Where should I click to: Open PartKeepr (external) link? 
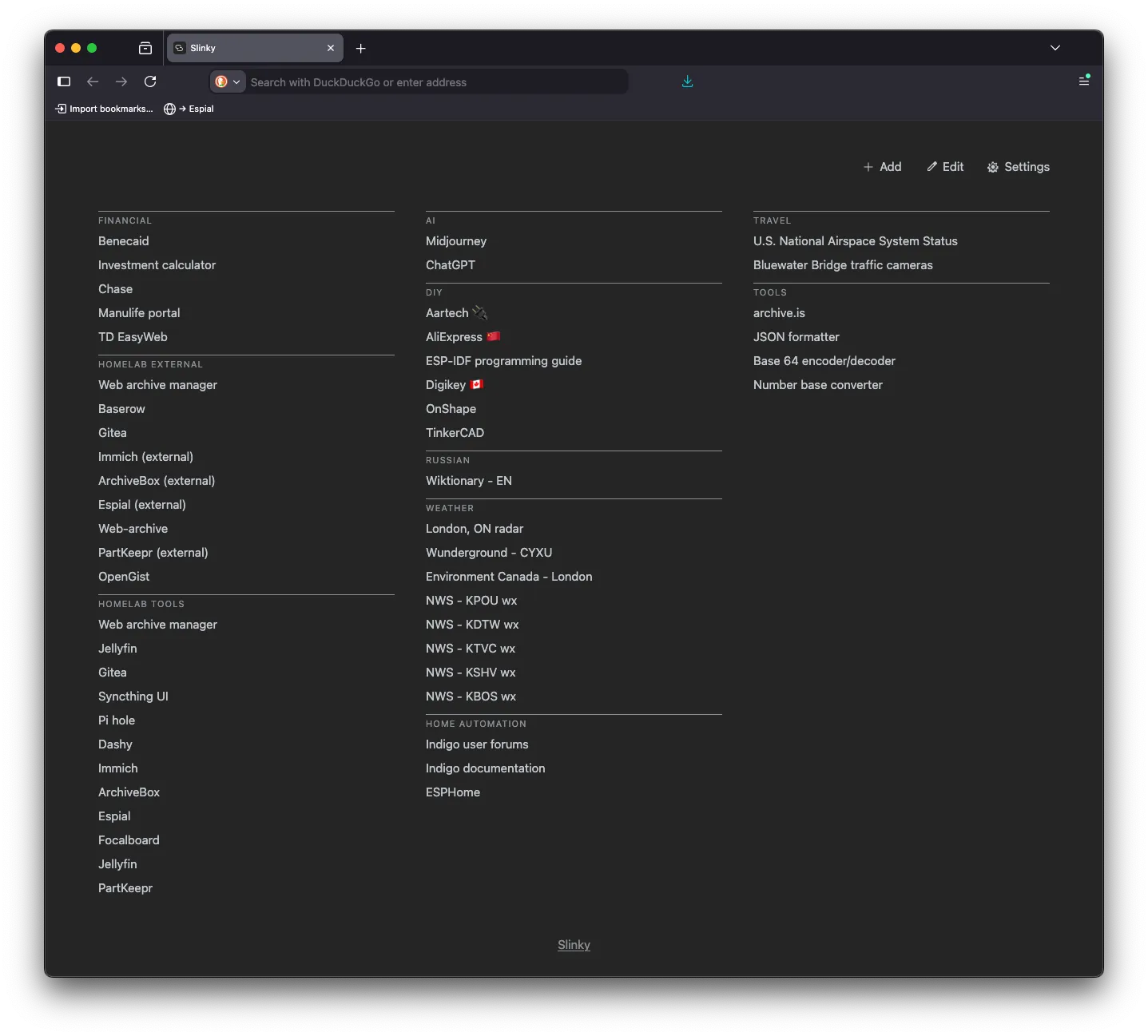point(153,553)
